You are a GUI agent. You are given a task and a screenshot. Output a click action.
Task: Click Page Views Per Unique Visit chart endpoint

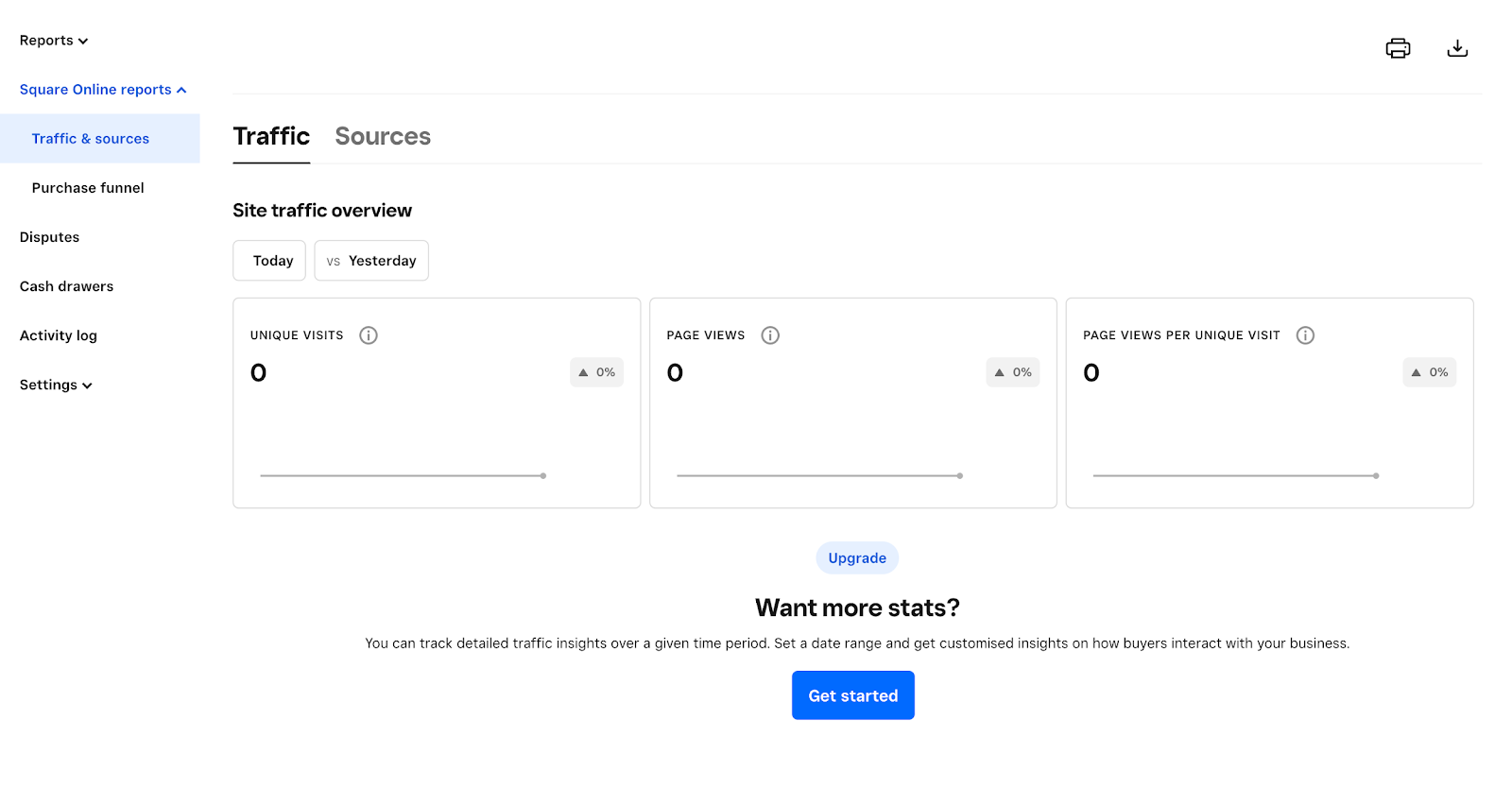[x=1376, y=476]
